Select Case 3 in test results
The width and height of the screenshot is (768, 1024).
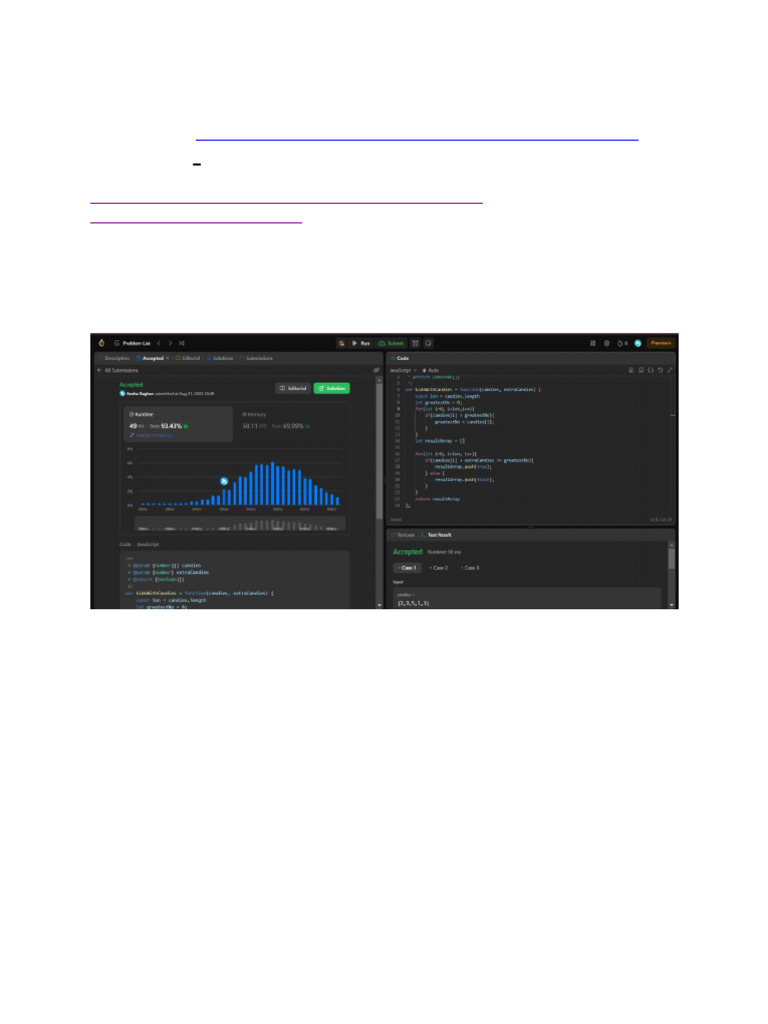[470, 568]
